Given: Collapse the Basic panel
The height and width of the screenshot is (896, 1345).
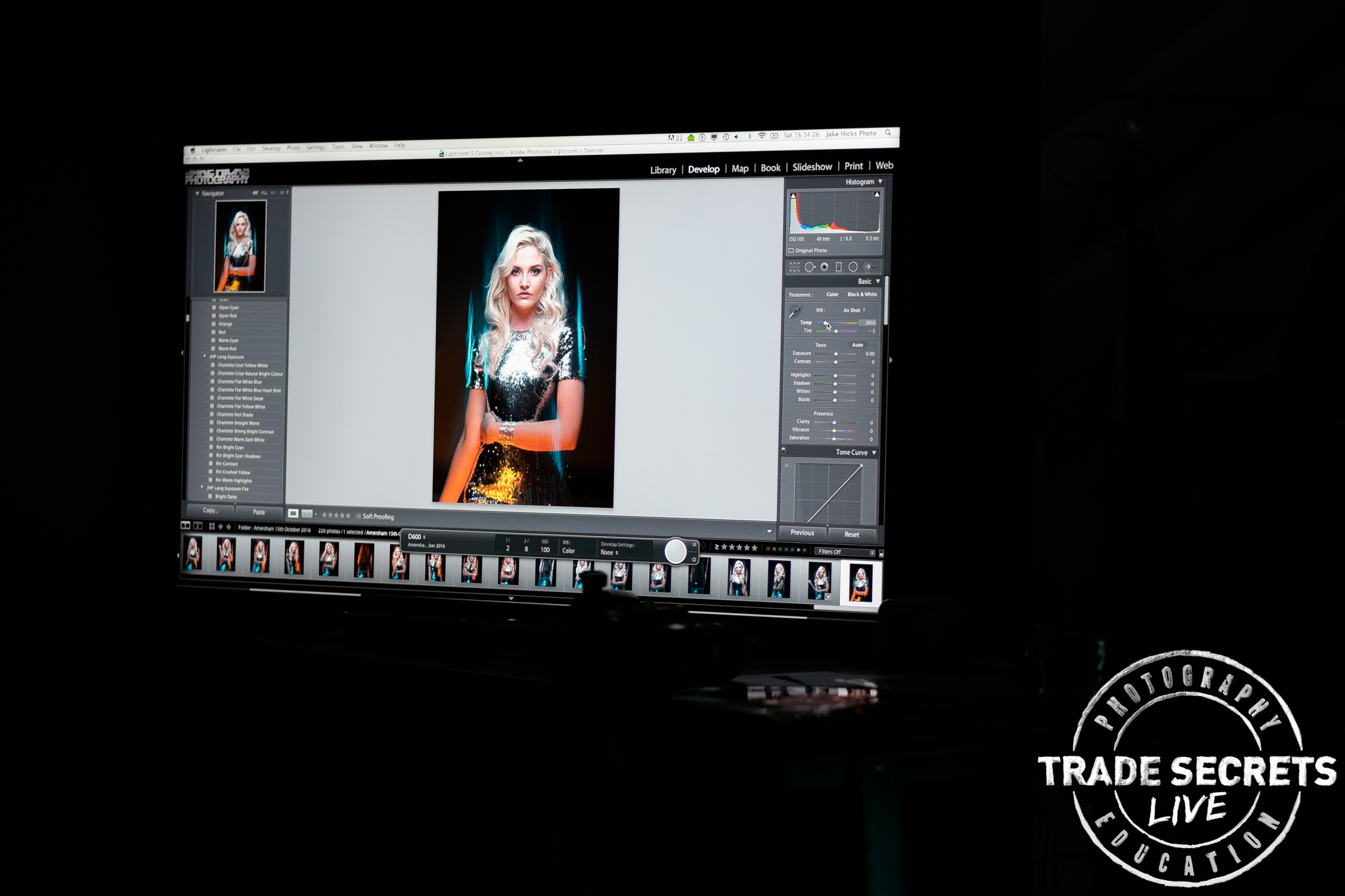Looking at the screenshot, I should pos(878,282).
